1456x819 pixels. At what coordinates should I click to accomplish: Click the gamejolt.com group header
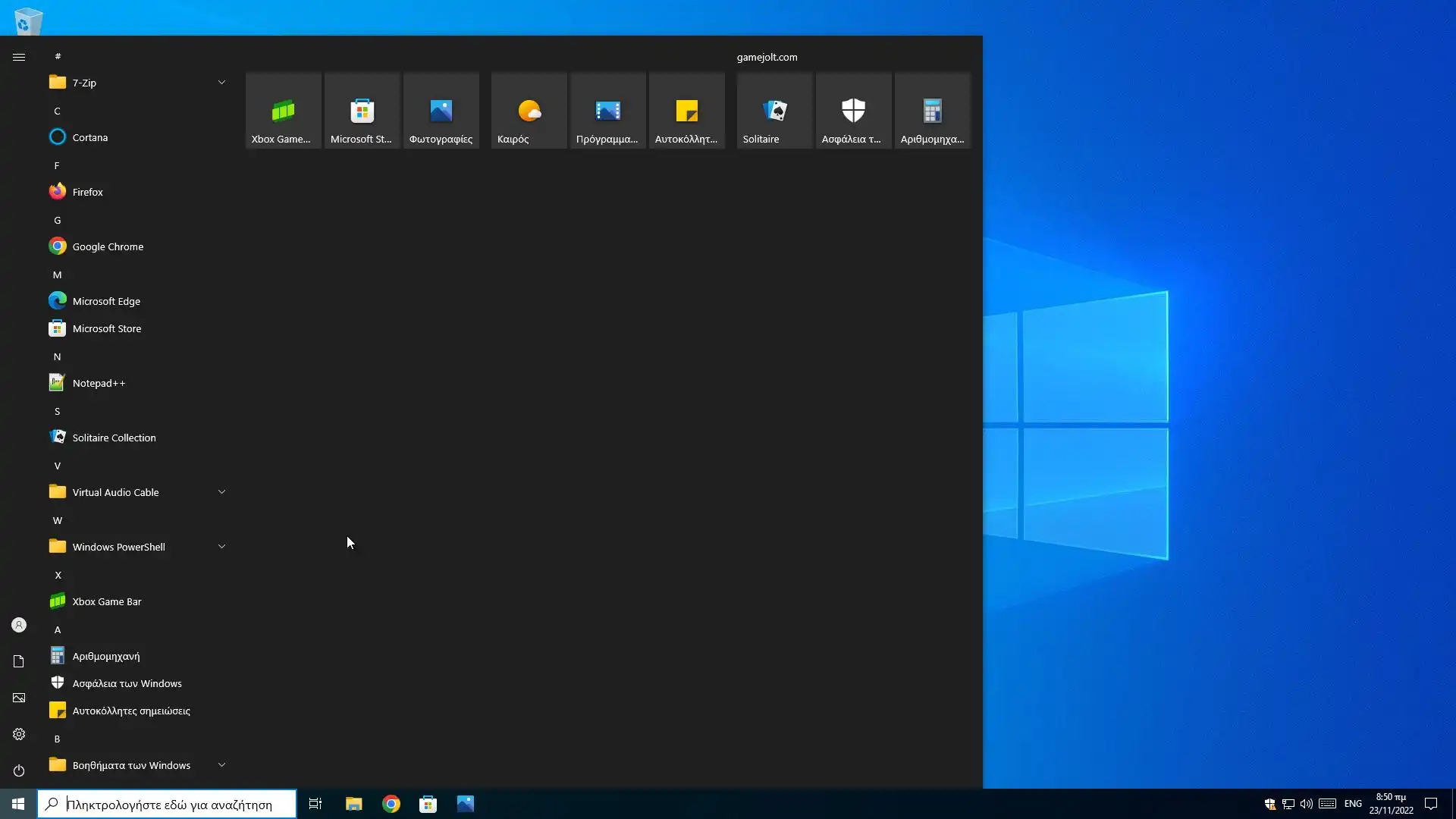[767, 57]
